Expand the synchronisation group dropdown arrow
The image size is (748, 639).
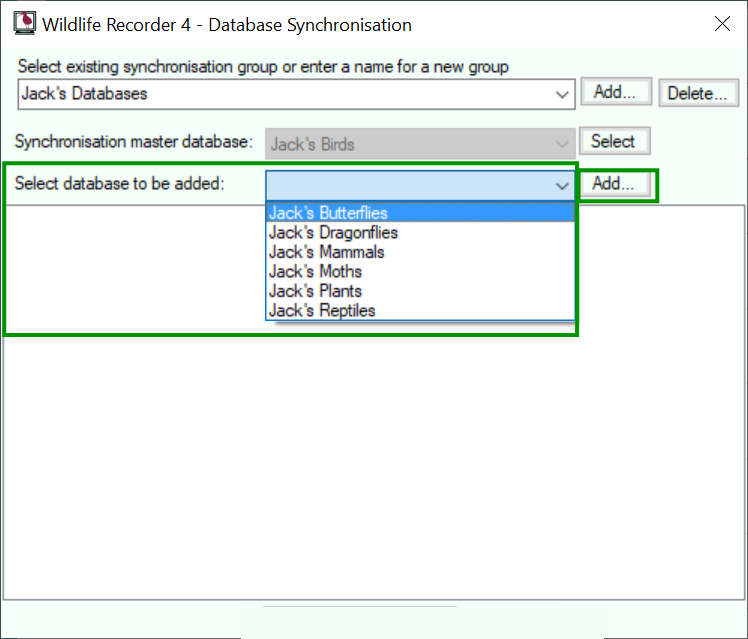click(x=562, y=94)
